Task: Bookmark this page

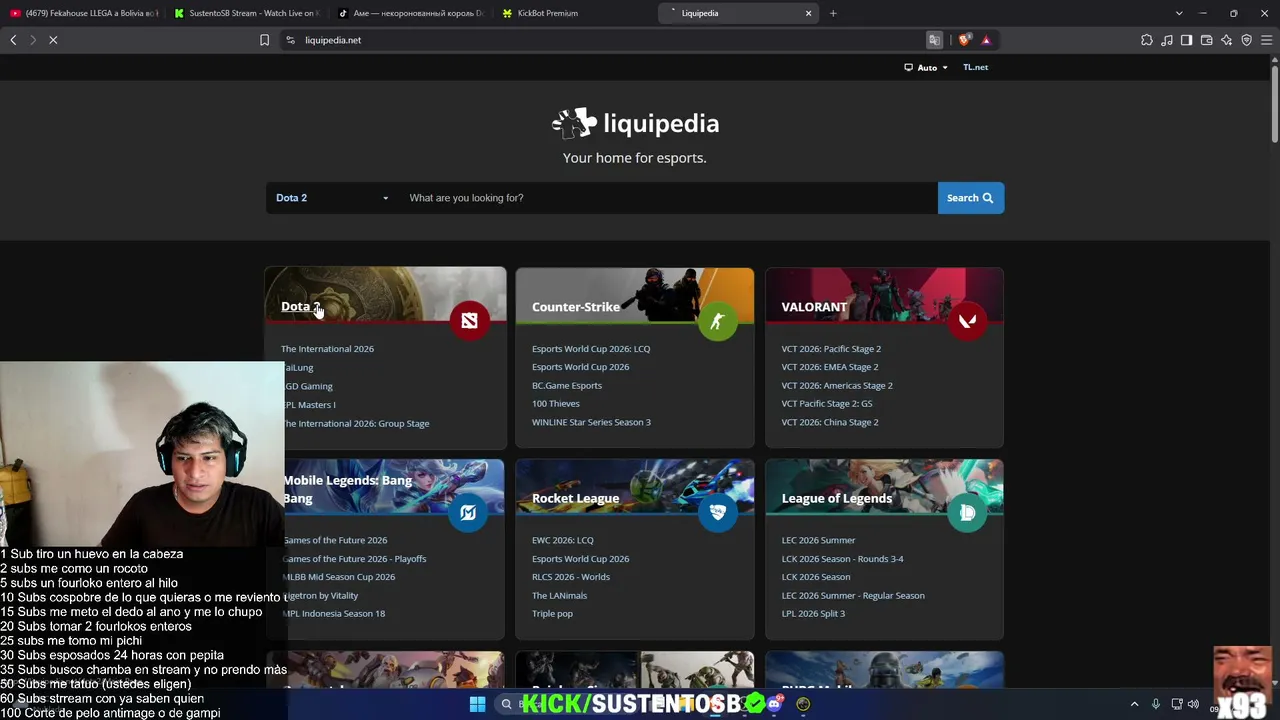Action: pos(264,40)
